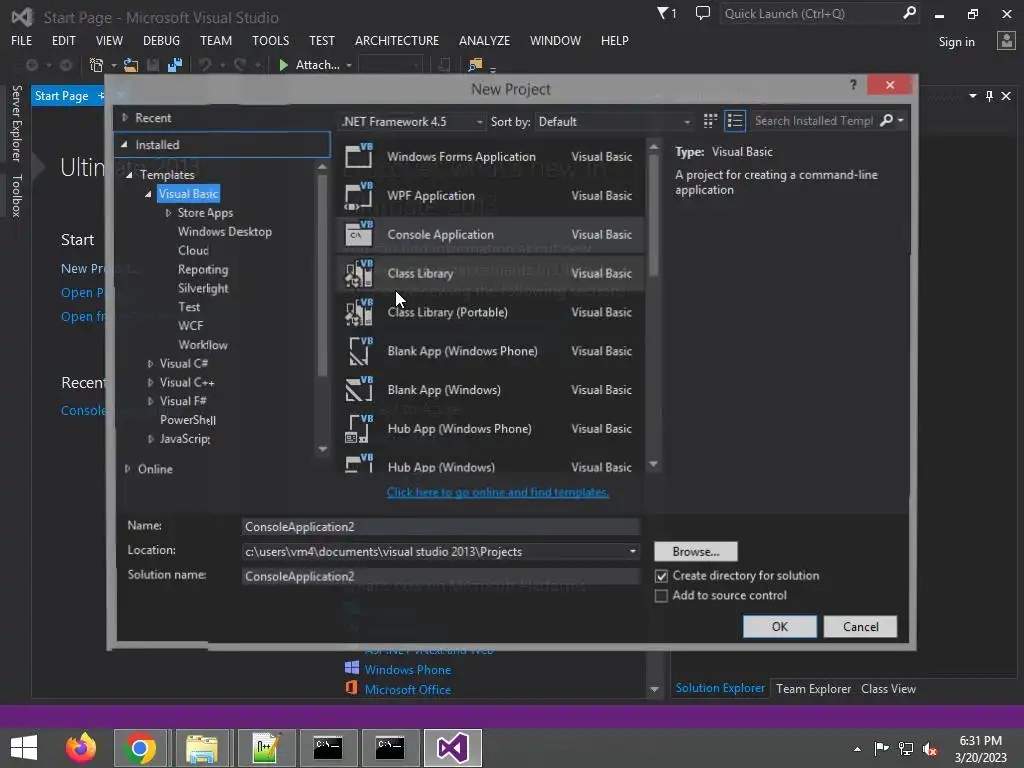
Task: Open the FILE menu
Action: 22,40
